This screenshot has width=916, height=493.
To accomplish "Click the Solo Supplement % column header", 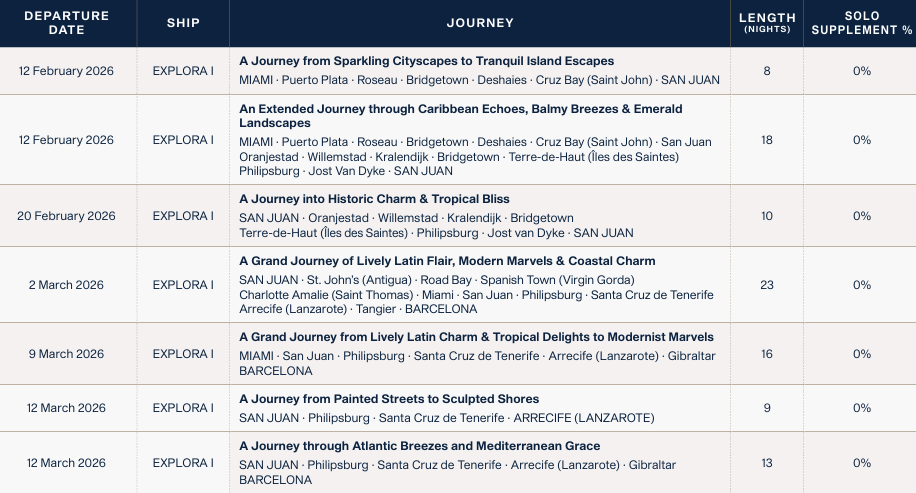I will point(861,23).
